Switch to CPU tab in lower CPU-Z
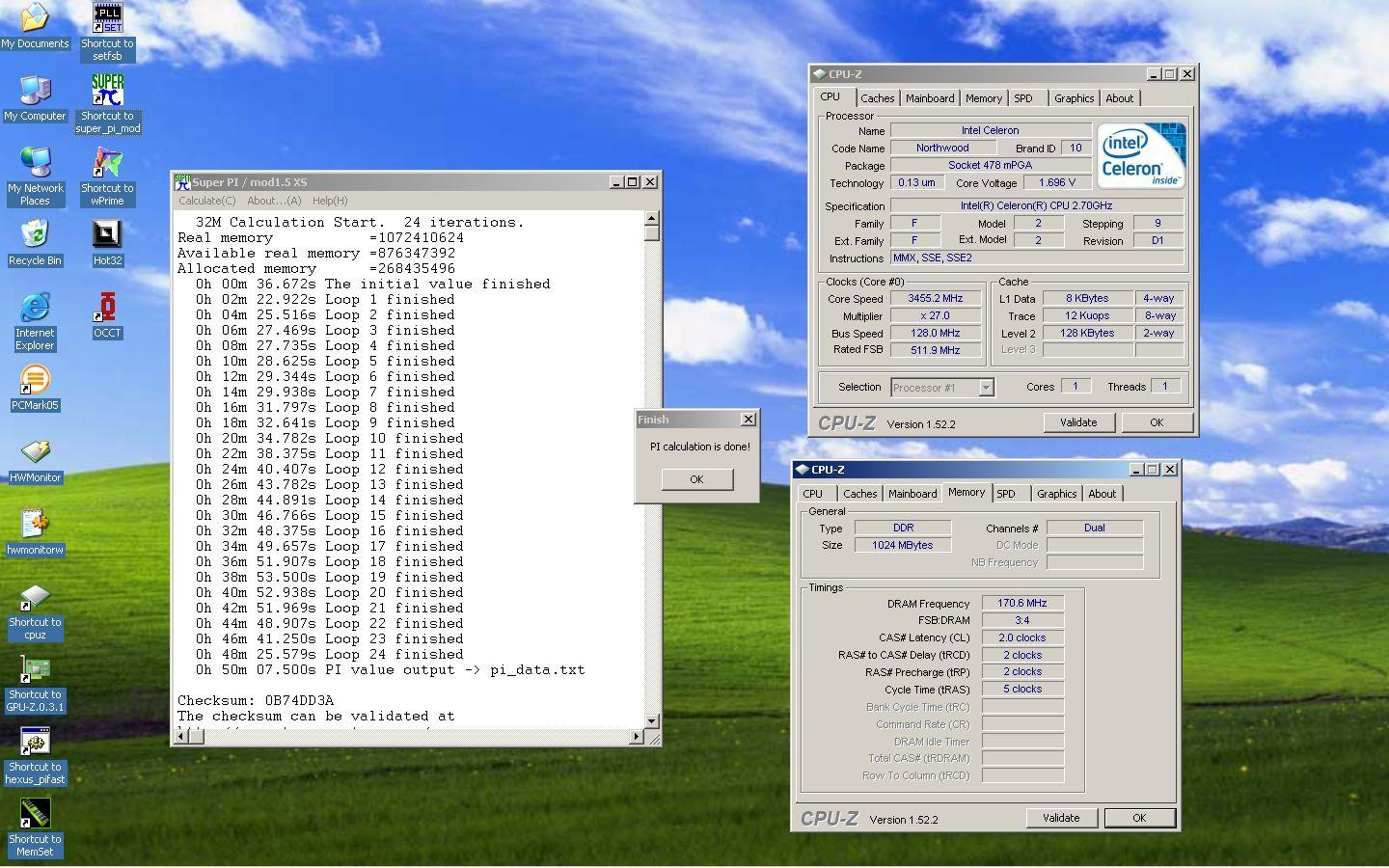 click(x=813, y=494)
